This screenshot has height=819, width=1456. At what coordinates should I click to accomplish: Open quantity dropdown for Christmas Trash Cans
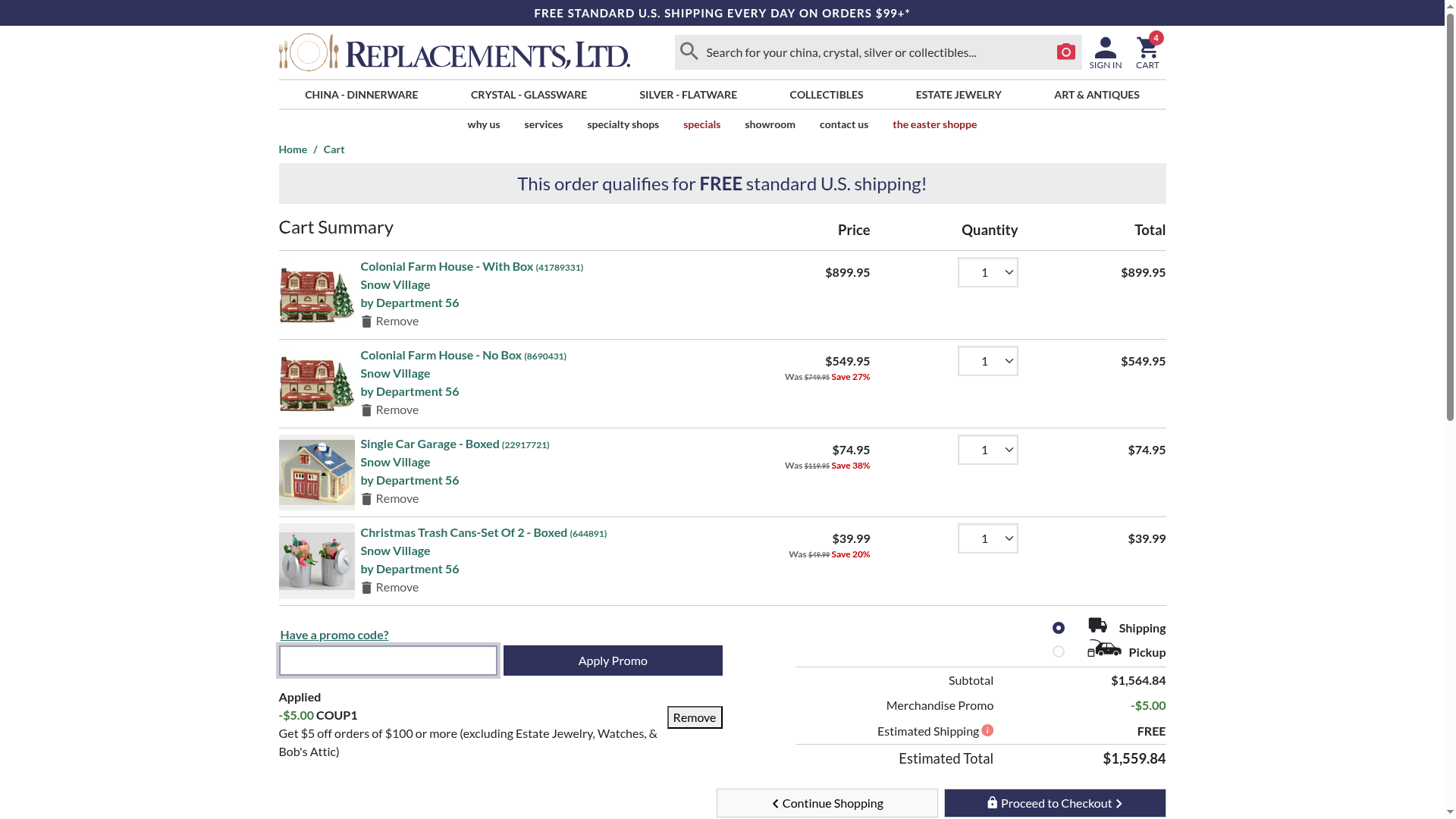(987, 538)
